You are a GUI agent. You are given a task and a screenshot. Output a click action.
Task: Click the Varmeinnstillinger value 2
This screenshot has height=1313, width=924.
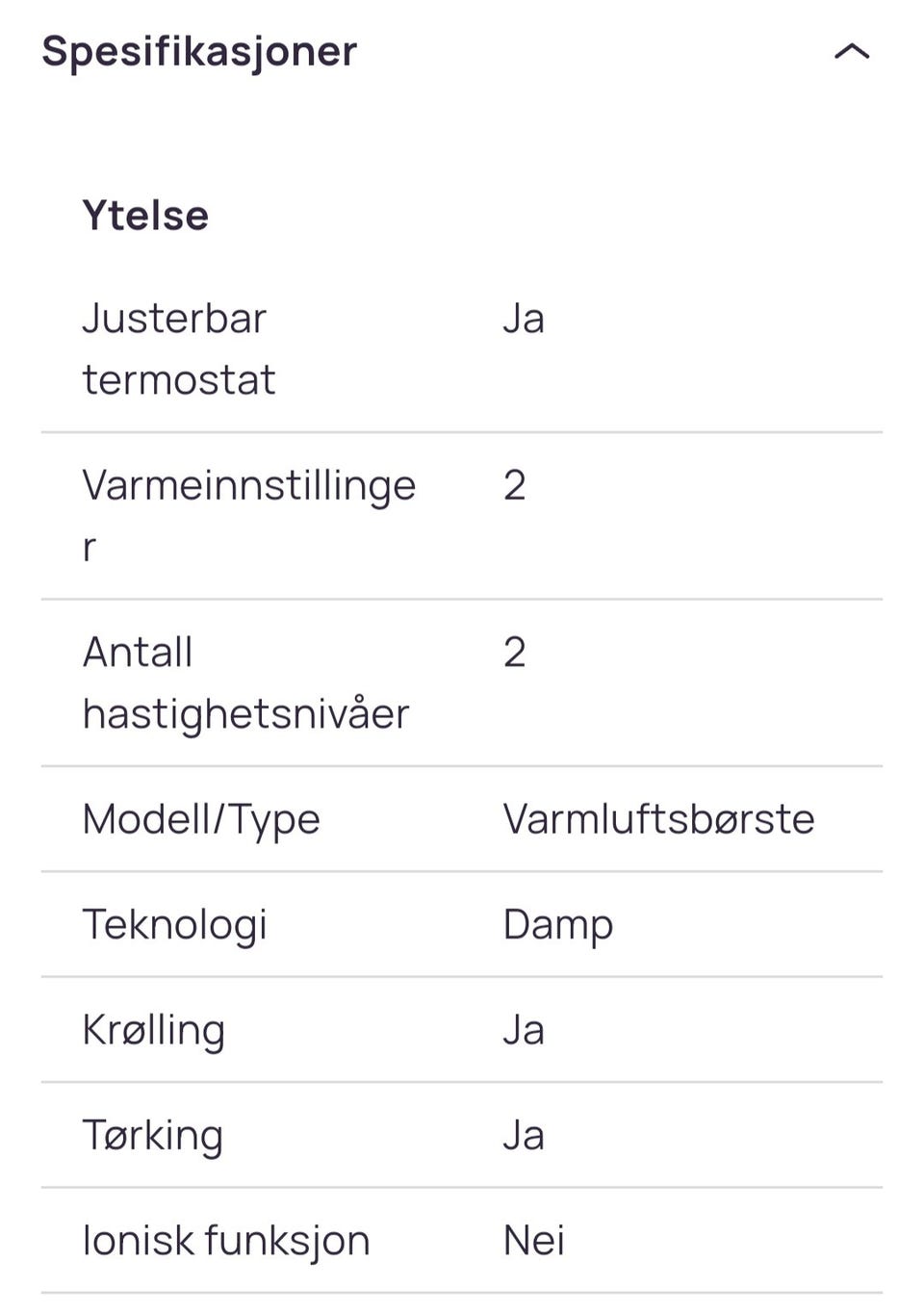point(515,486)
